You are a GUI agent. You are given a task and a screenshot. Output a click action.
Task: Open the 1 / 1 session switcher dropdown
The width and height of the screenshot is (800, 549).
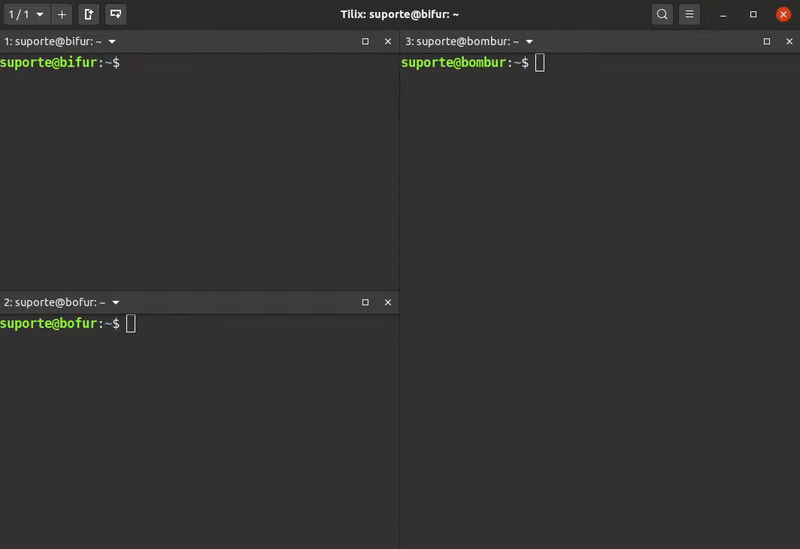tap(26, 14)
